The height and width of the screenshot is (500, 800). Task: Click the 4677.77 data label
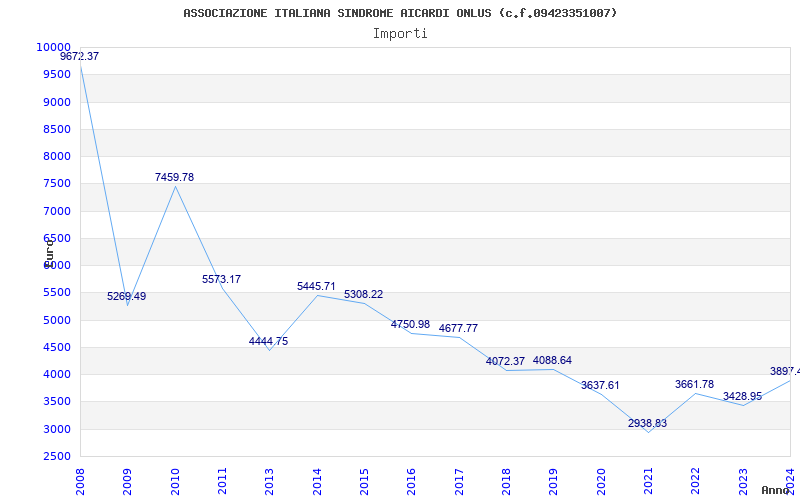(x=458, y=328)
